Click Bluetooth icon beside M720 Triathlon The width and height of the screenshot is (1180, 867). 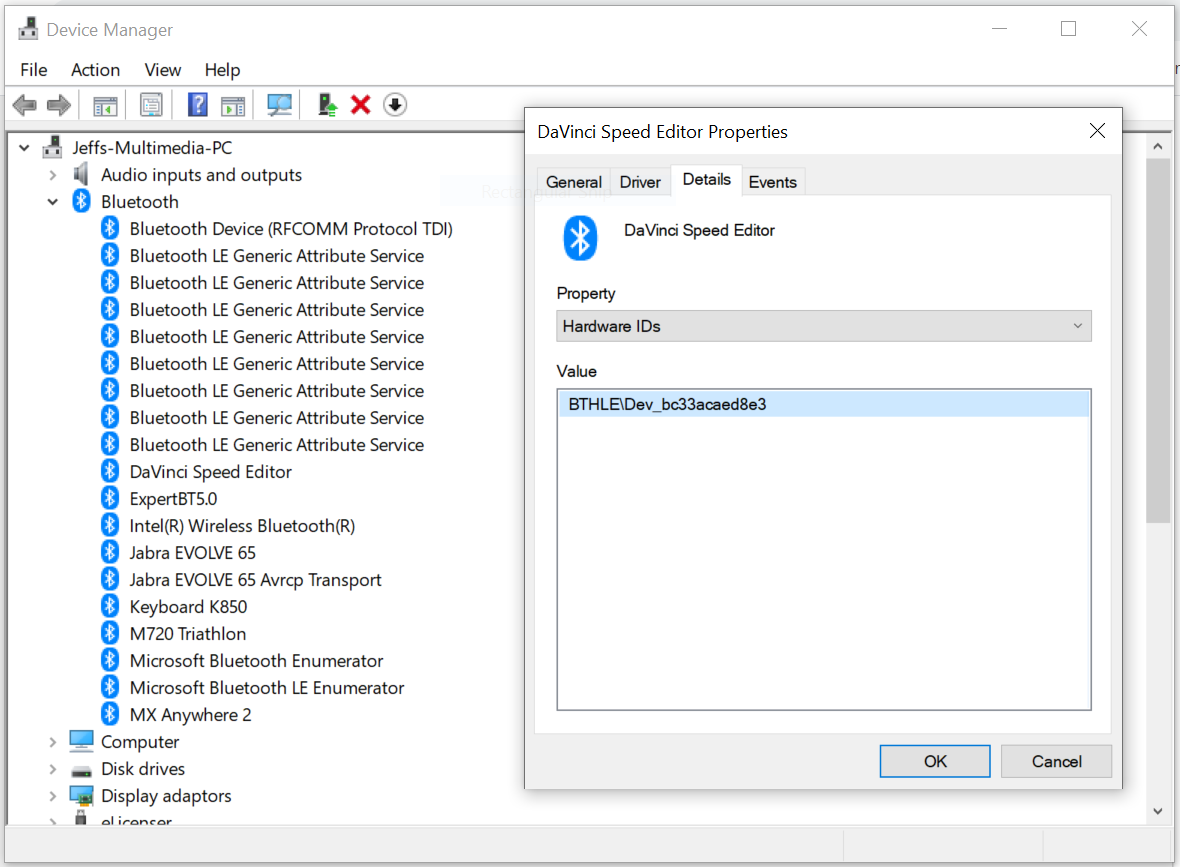click(110, 634)
